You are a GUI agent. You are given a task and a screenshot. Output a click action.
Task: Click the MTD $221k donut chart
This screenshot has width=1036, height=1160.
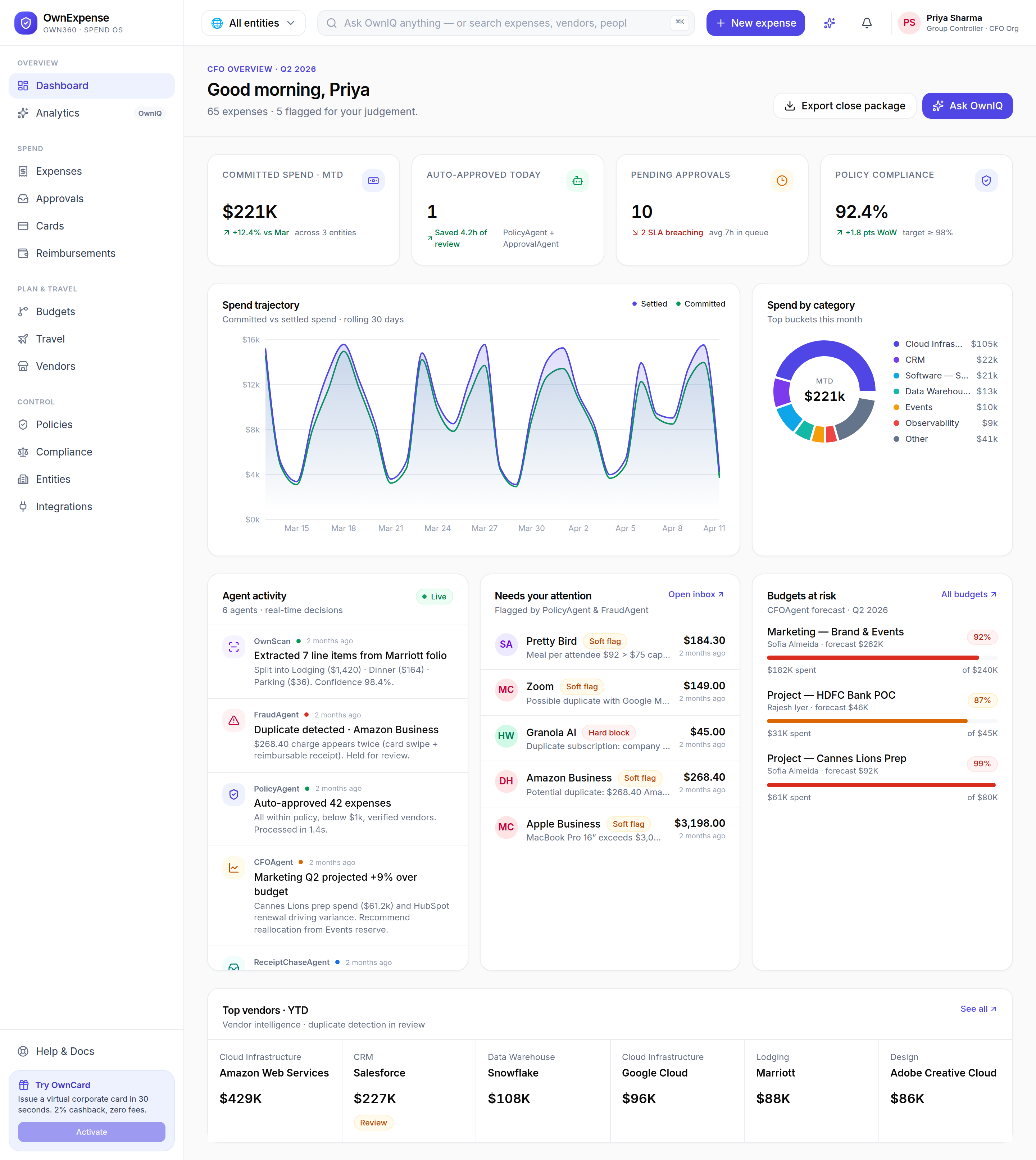coord(824,391)
